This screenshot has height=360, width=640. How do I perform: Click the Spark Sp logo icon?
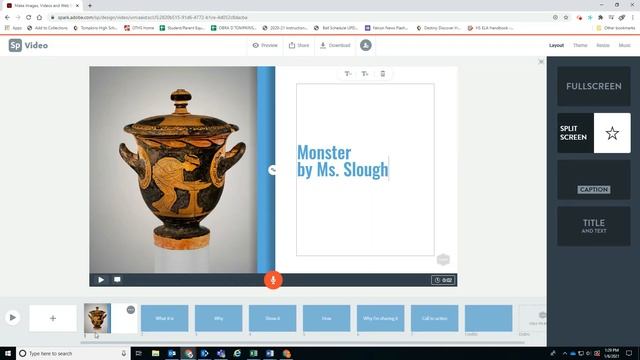tap(15, 45)
